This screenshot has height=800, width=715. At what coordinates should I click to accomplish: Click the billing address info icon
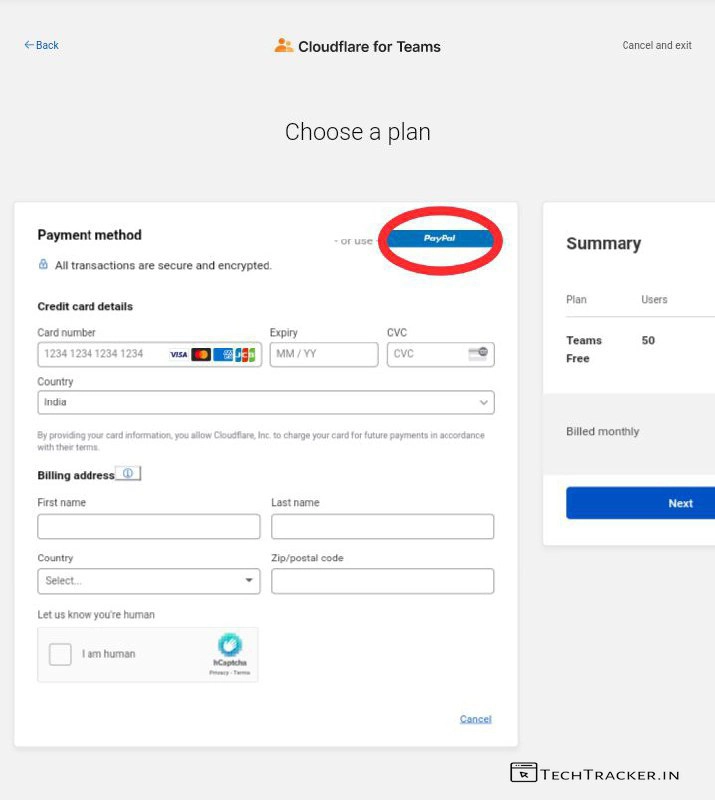pyautogui.click(x=128, y=474)
